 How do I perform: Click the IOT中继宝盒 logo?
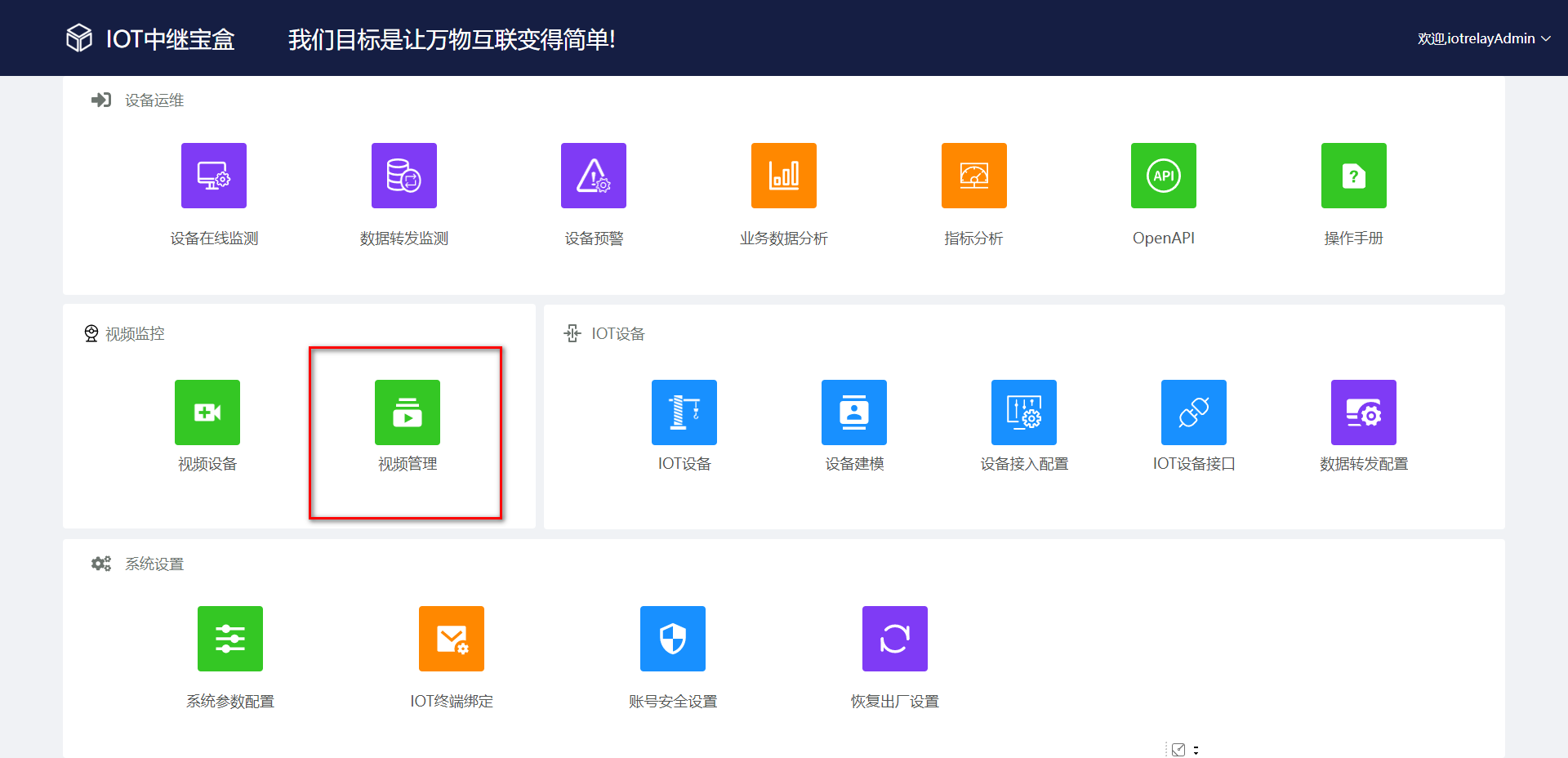tap(149, 38)
